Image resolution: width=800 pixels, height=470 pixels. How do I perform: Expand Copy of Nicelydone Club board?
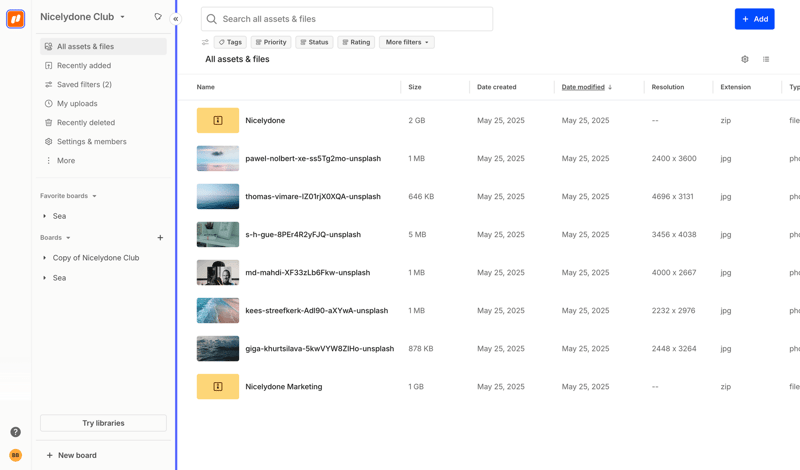(x=44, y=258)
